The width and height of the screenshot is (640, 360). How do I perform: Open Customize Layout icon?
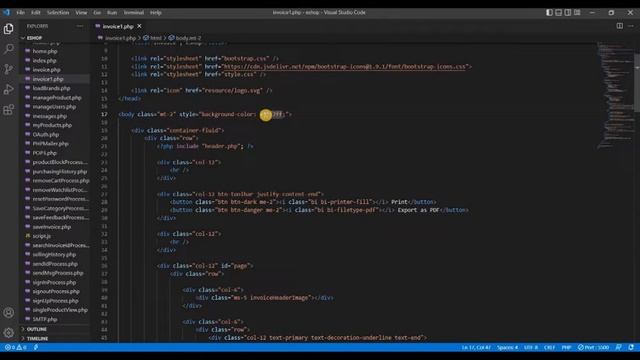click(577, 13)
